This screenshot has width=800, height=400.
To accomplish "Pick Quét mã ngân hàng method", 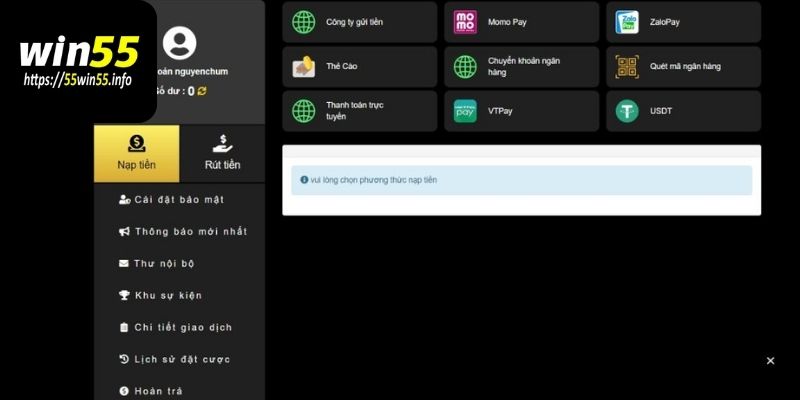I will (x=684, y=67).
